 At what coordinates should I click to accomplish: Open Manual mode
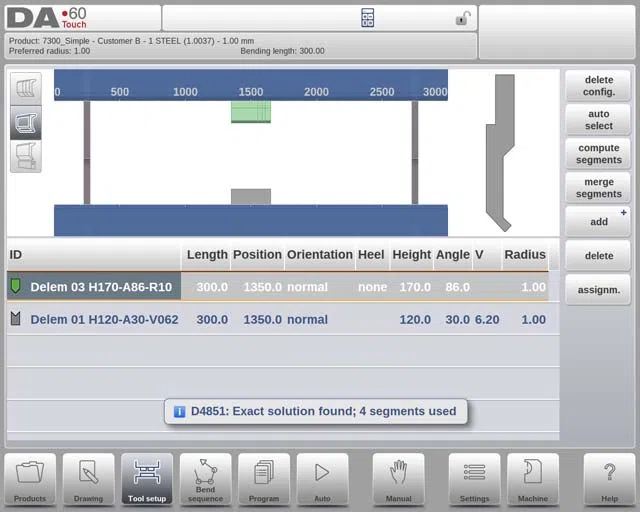point(398,479)
